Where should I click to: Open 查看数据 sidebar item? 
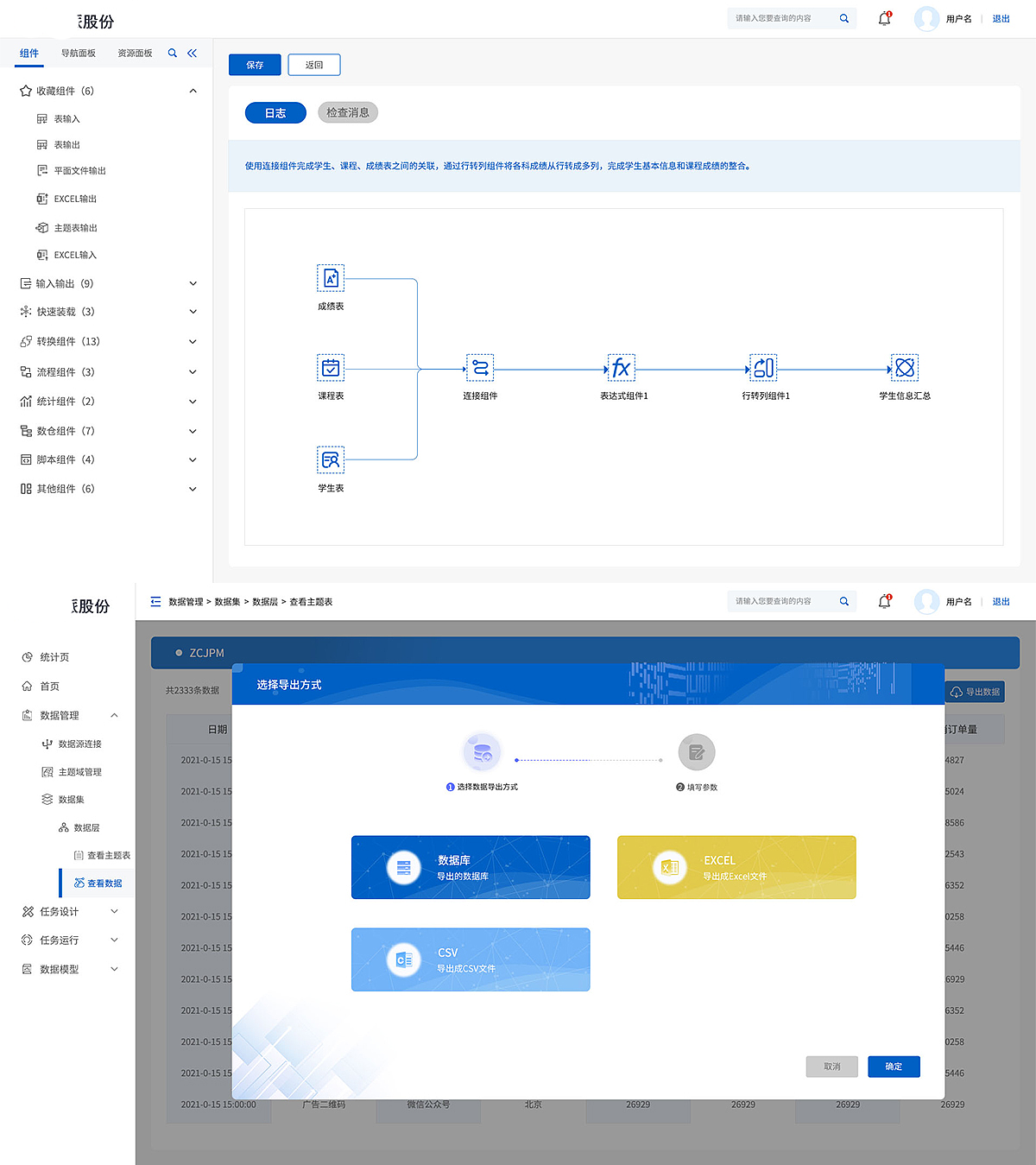98,883
